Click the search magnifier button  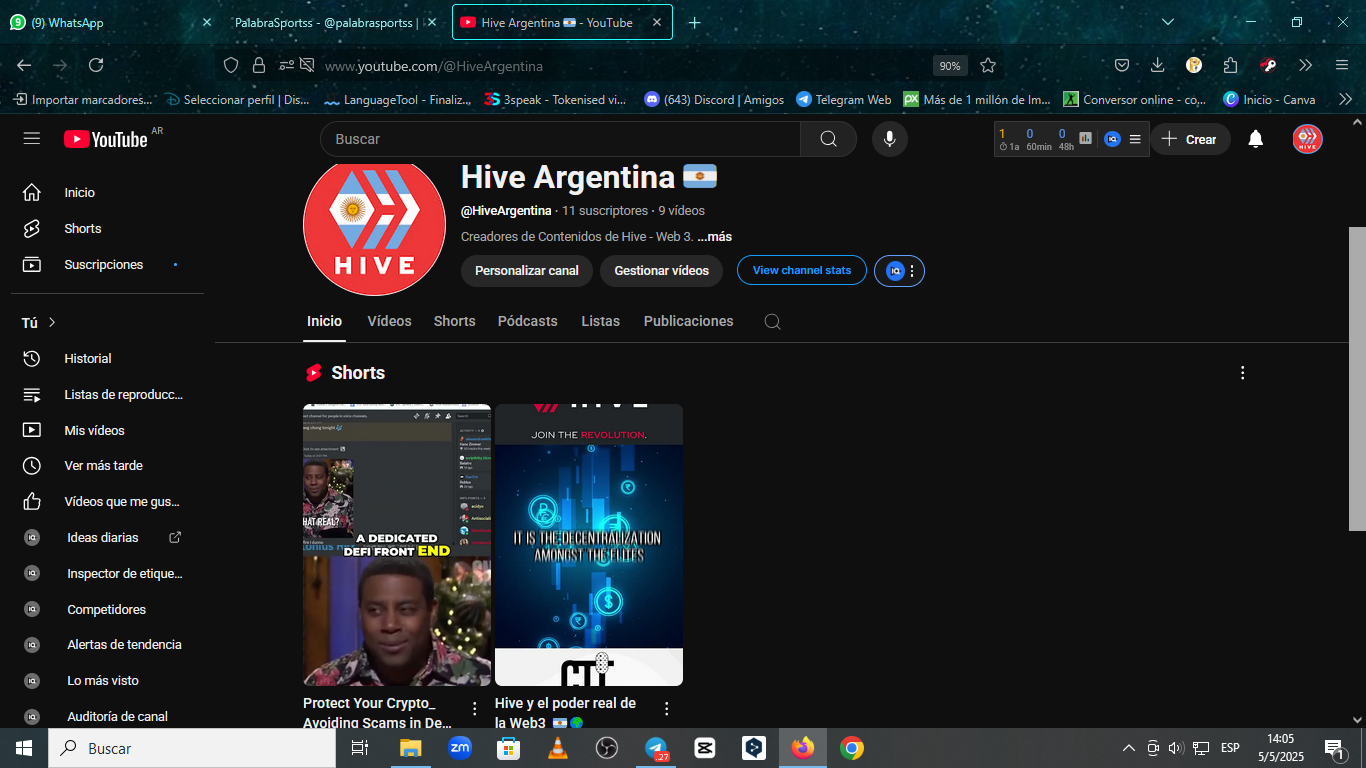(828, 139)
